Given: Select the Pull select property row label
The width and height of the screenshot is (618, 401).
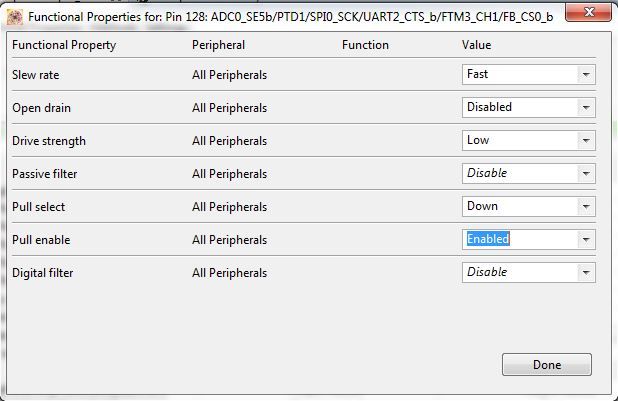Looking at the screenshot, I should coord(41,207).
